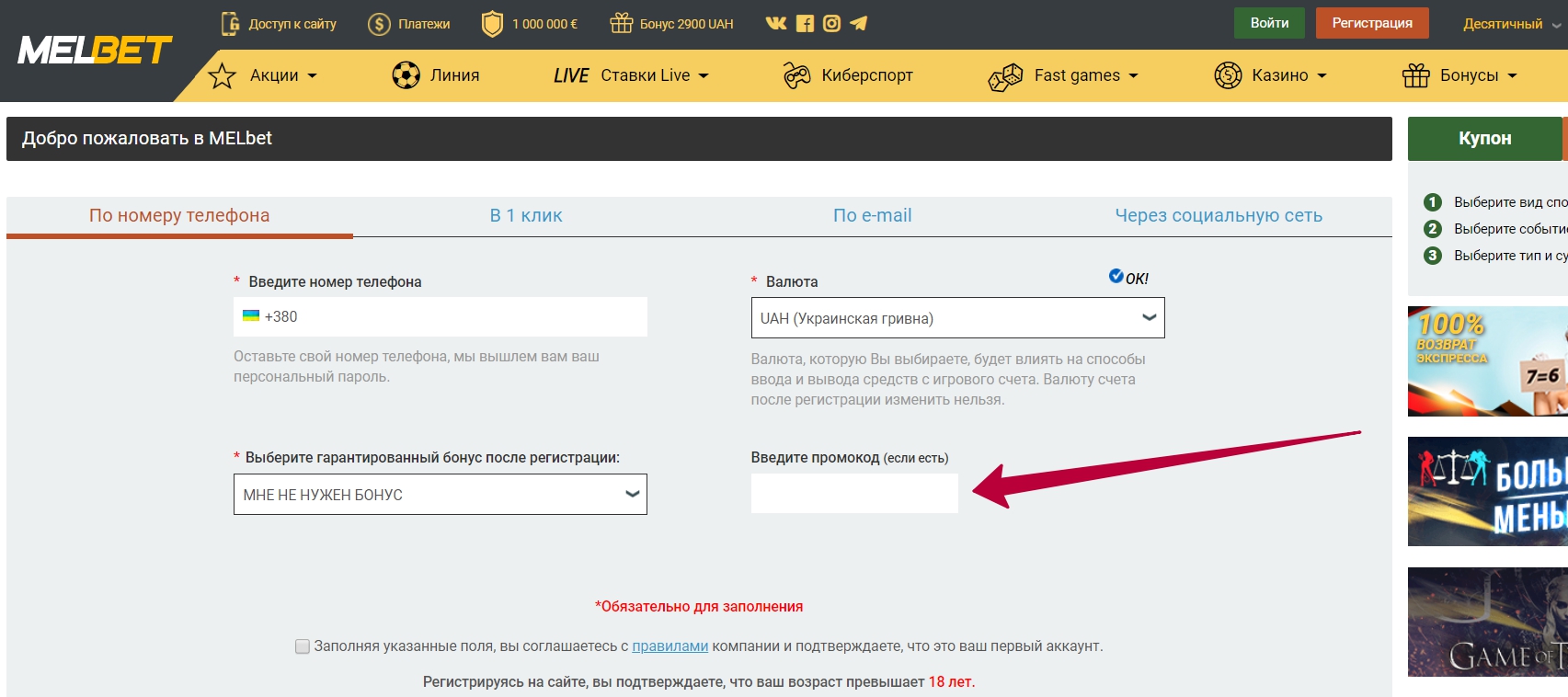The width and height of the screenshot is (1568, 697).
Task: Click the payments dollar coin icon
Action: (x=379, y=24)
